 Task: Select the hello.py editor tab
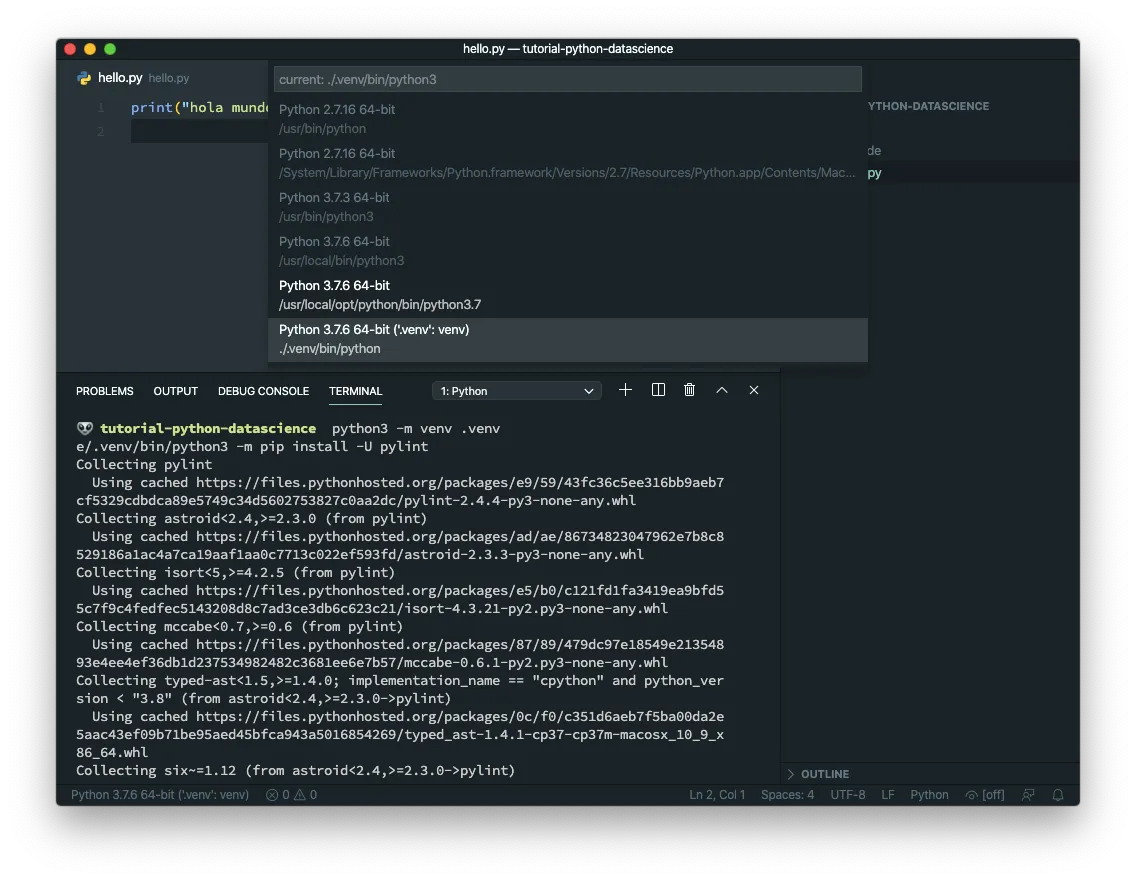(133, 77)
